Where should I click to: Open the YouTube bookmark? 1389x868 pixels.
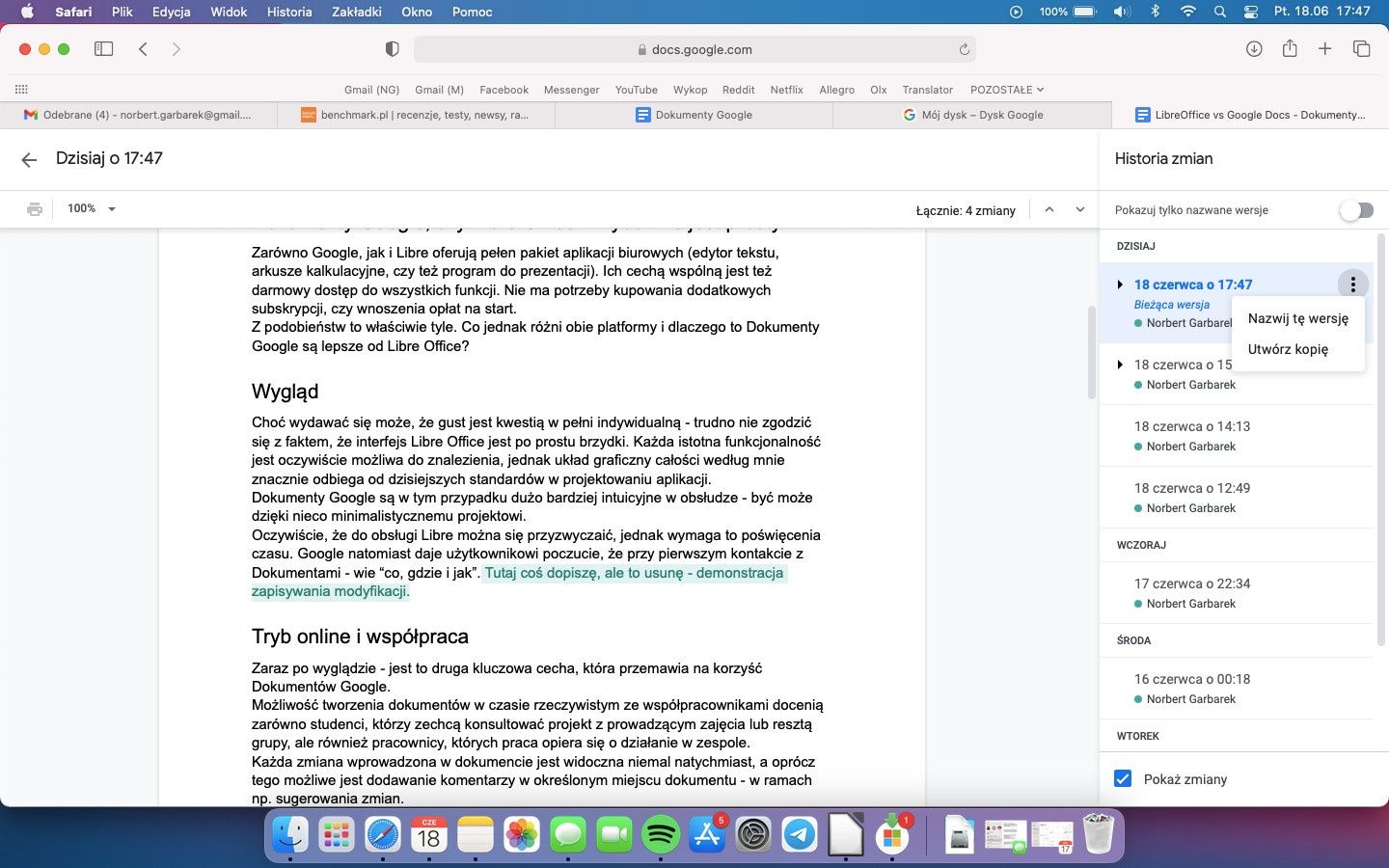coord(637,90)
